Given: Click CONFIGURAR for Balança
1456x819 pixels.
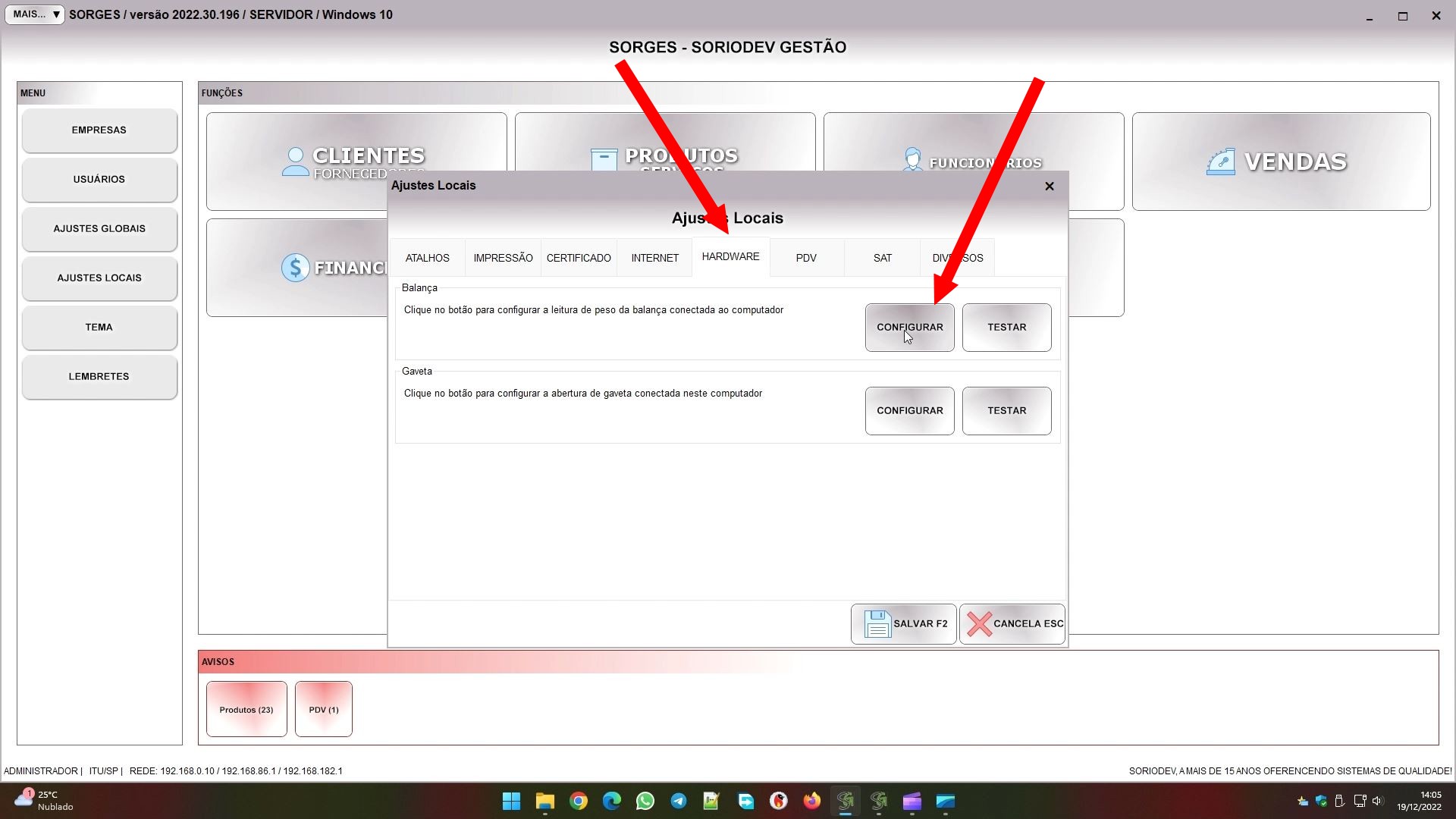Looking at the screenshot, I should 909,328.
